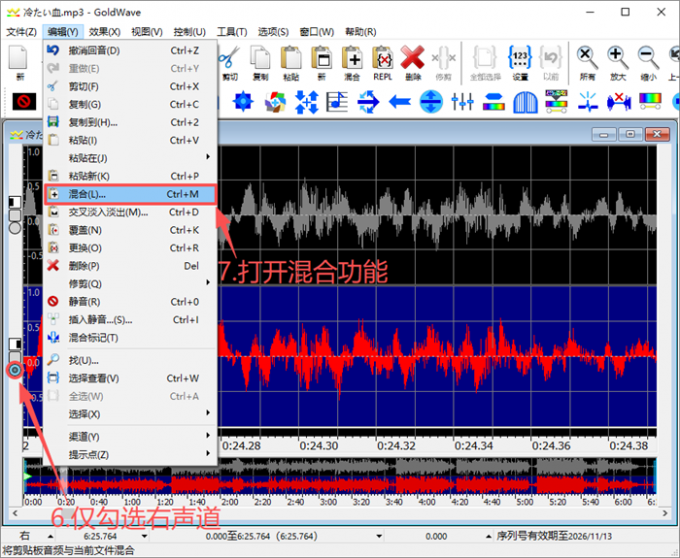The width and height of the screenshot is (680, 558).
Task: Click the 所有 zoom all magnifier icon
Action: click(x=587, y=58)
